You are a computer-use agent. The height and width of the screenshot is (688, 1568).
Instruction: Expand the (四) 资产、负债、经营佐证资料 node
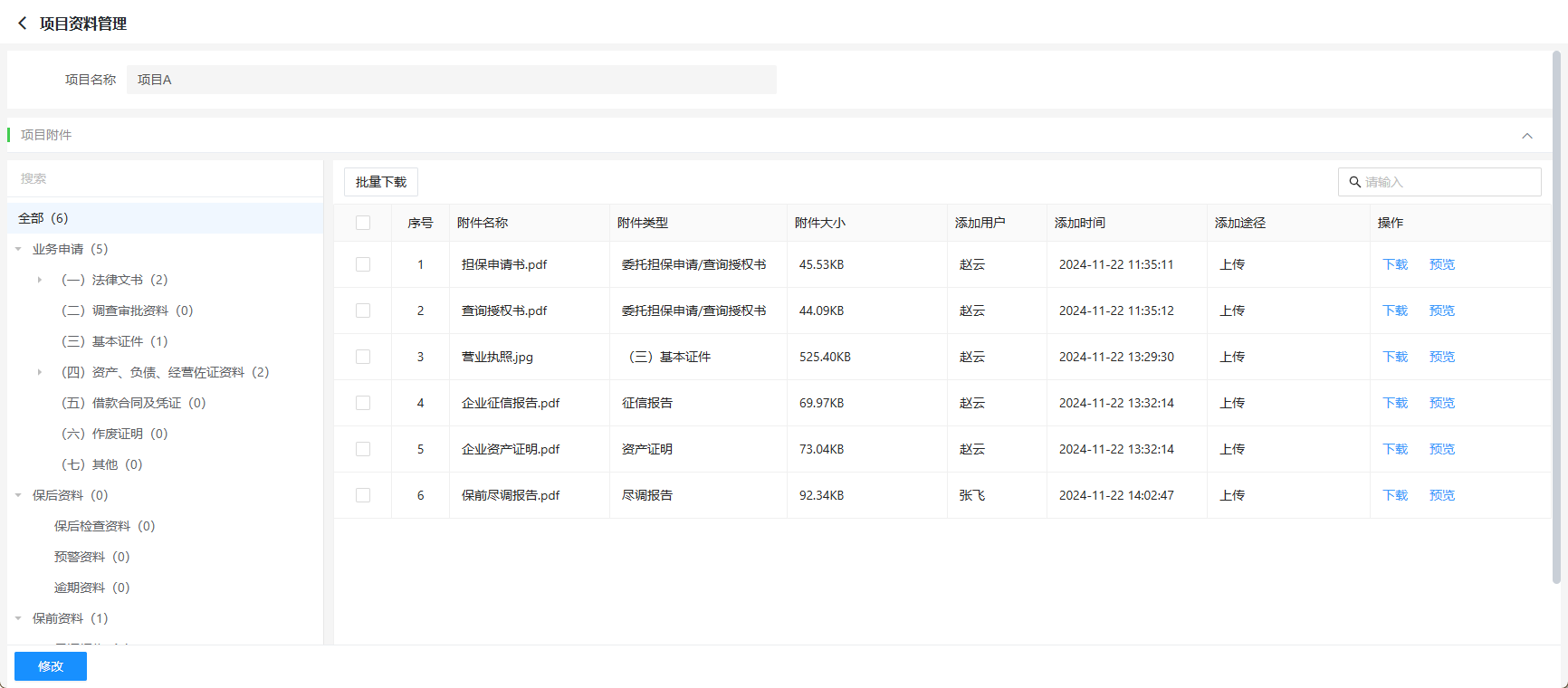[x=40, y=372]
